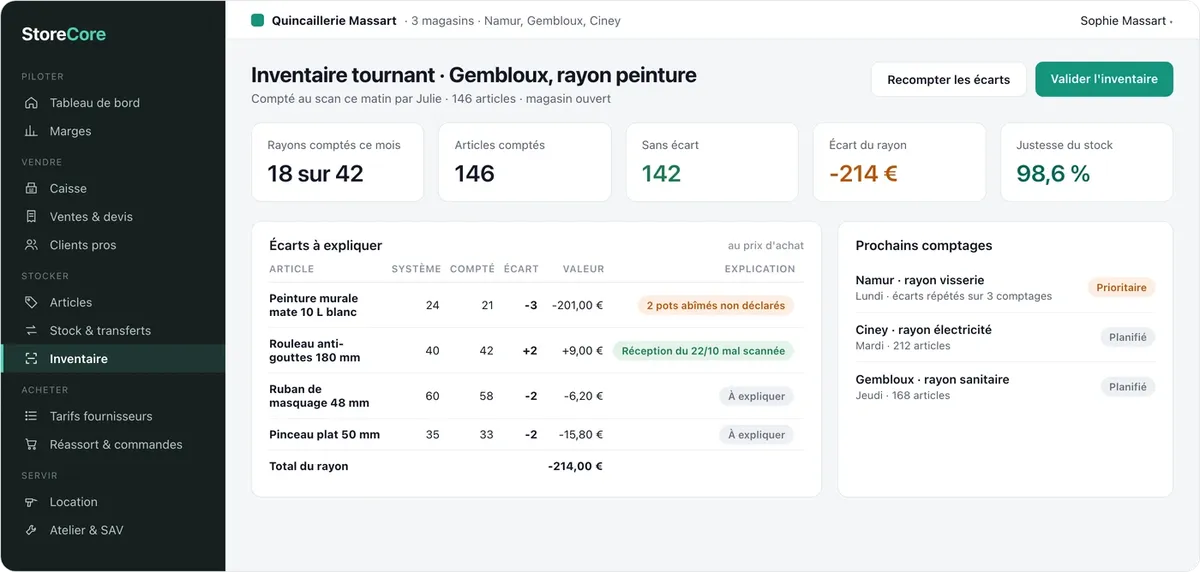1200x572 pixels.
Task: Click the green Quincaillerie Massart store square
Action: pyautogui.click(x=257, y=20)
